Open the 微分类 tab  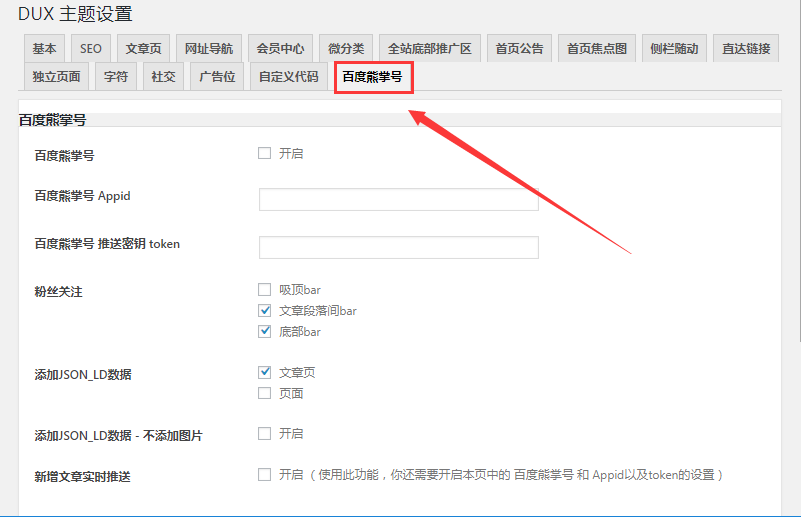pos(346,49)
